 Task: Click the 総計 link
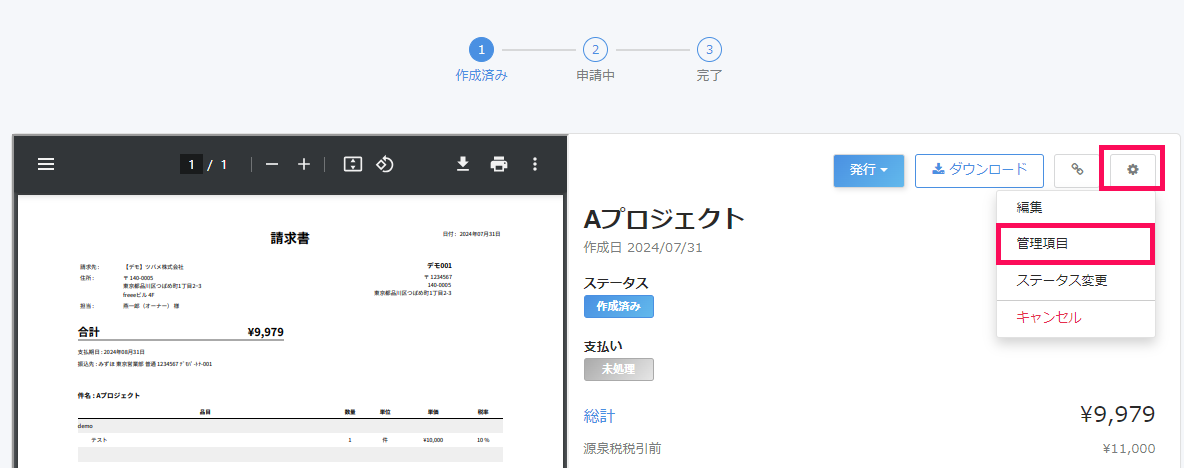tap(600, 416)
